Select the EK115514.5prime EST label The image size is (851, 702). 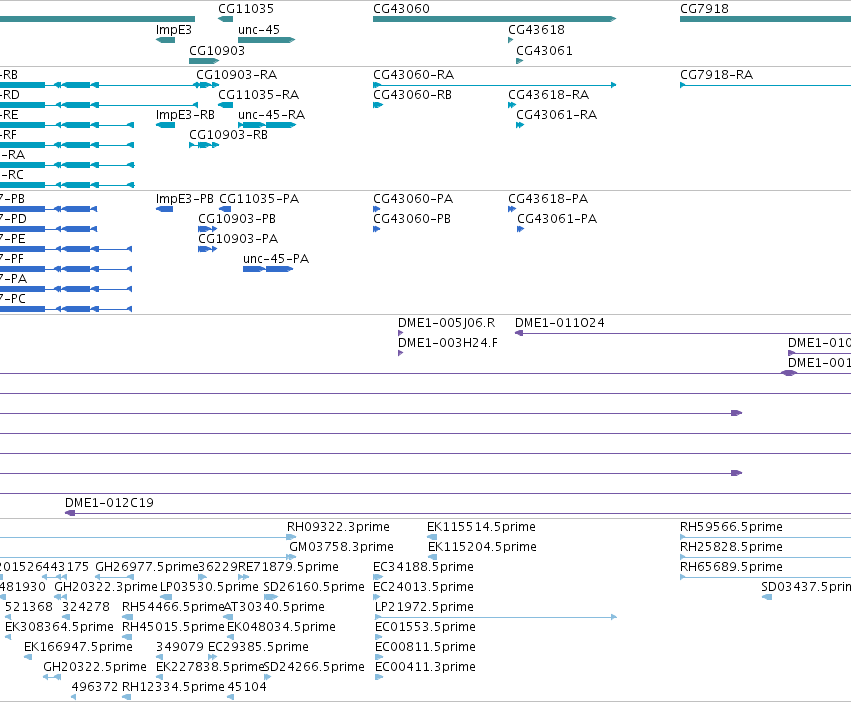481,527
